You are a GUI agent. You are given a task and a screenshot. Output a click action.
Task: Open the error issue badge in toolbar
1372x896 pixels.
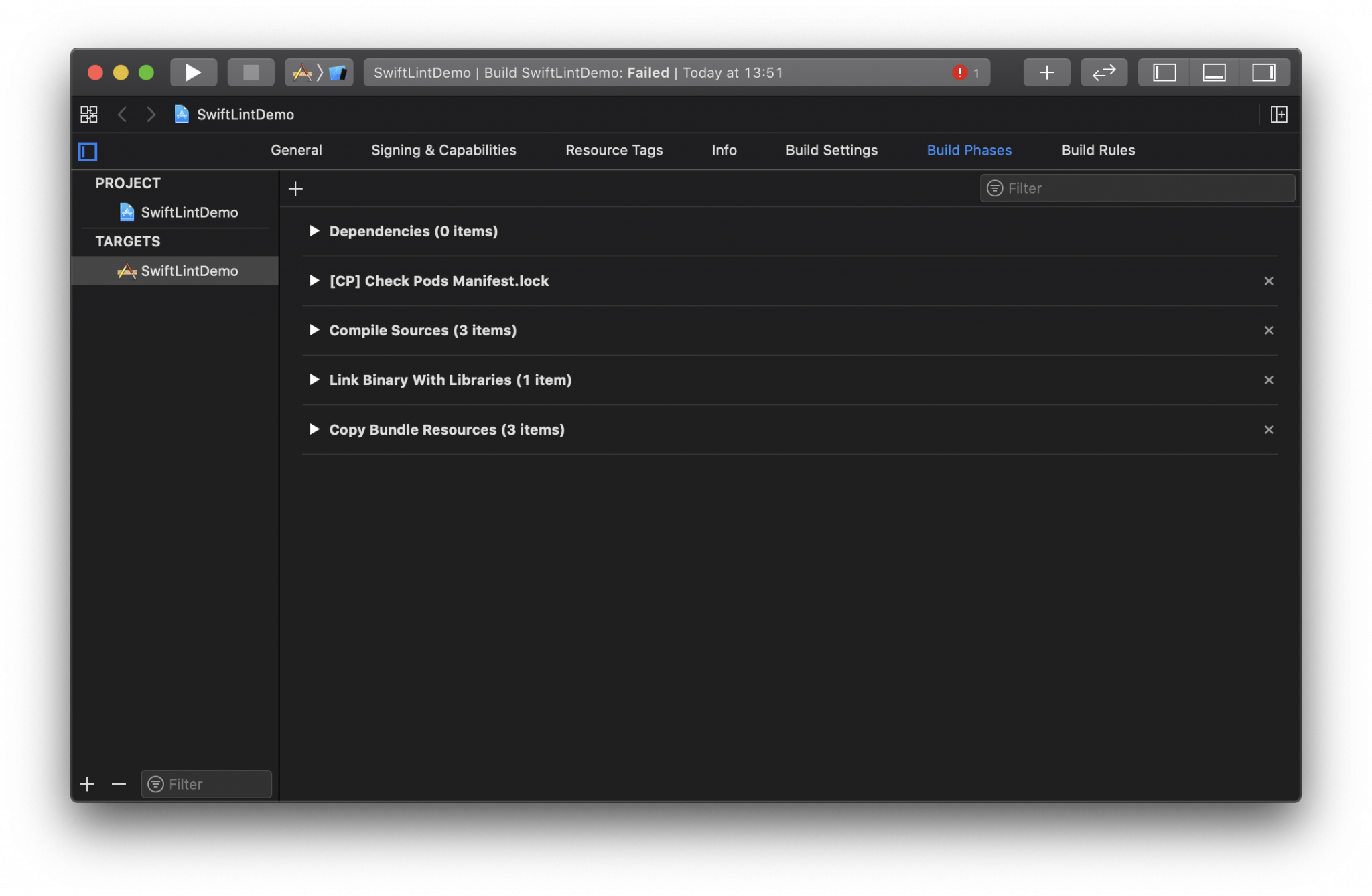[963, 72]
